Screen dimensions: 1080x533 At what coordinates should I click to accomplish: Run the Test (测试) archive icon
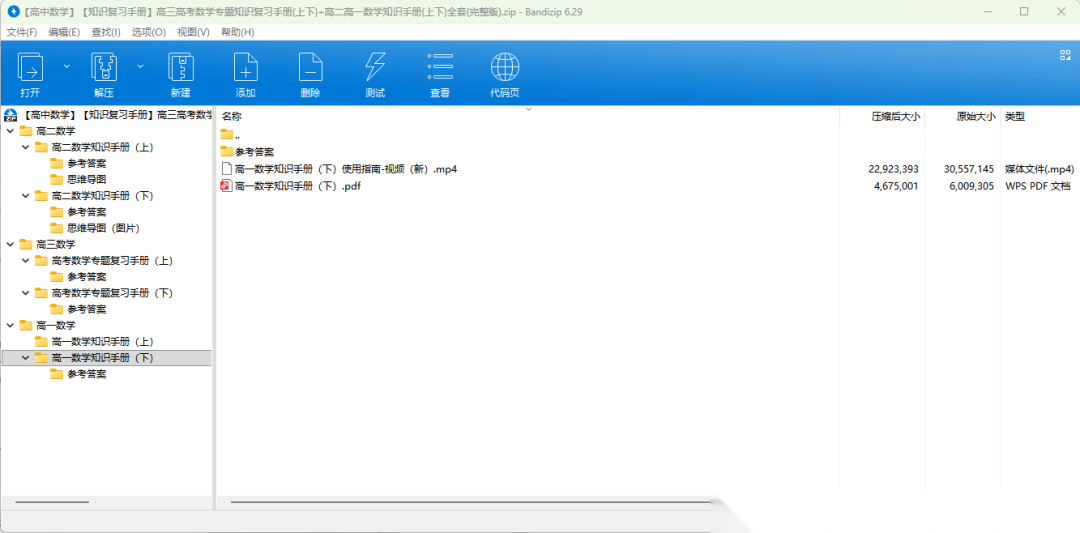click(x=375, y=68)
